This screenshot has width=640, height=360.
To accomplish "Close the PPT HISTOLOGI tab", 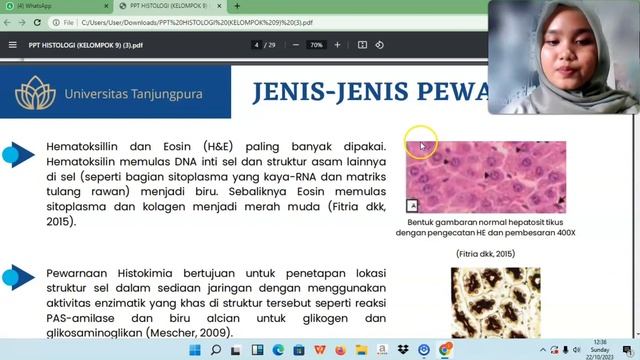I will (x=219, y=6).
